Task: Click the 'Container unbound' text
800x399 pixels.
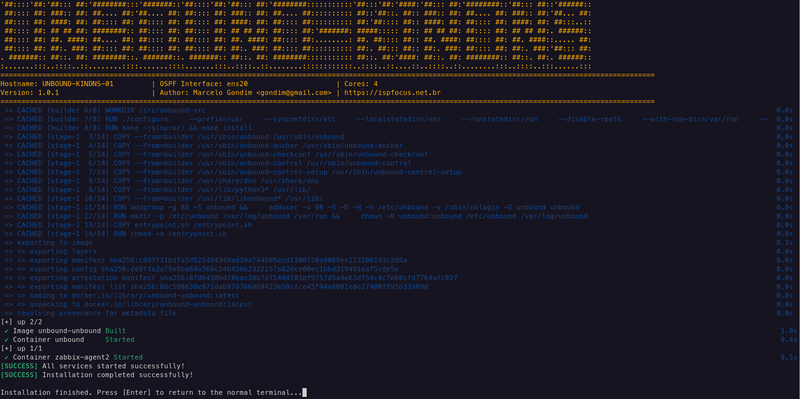Action: tap(48, 340)
